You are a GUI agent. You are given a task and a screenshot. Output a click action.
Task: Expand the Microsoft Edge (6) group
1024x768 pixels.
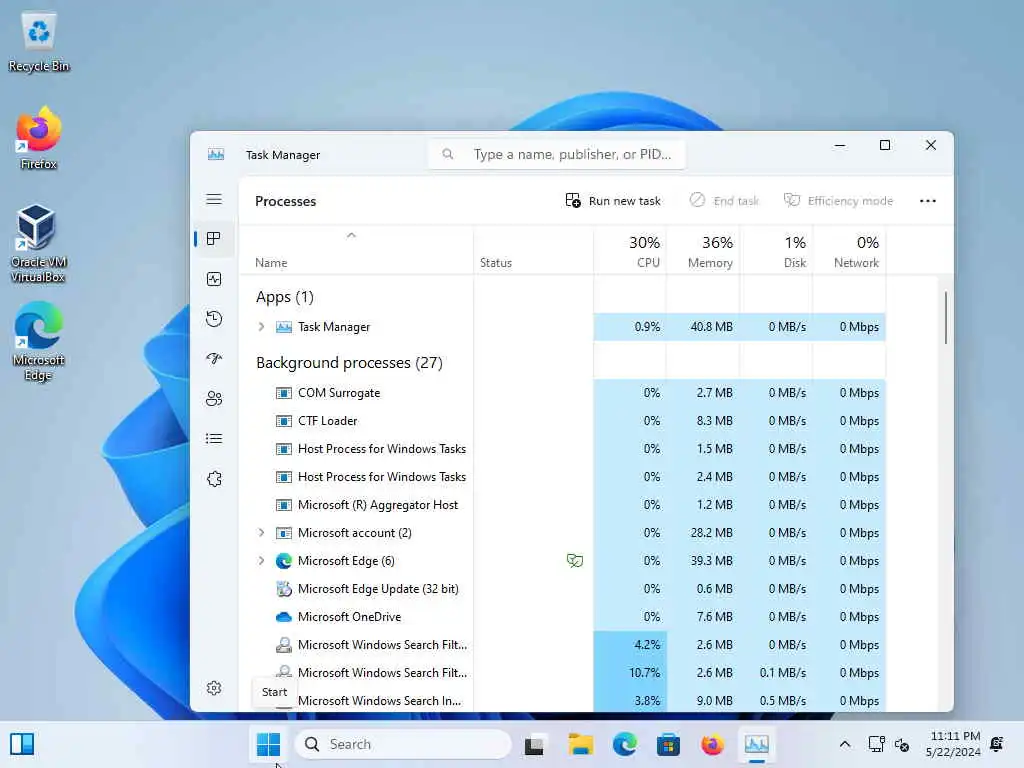[x=261, y=561]
